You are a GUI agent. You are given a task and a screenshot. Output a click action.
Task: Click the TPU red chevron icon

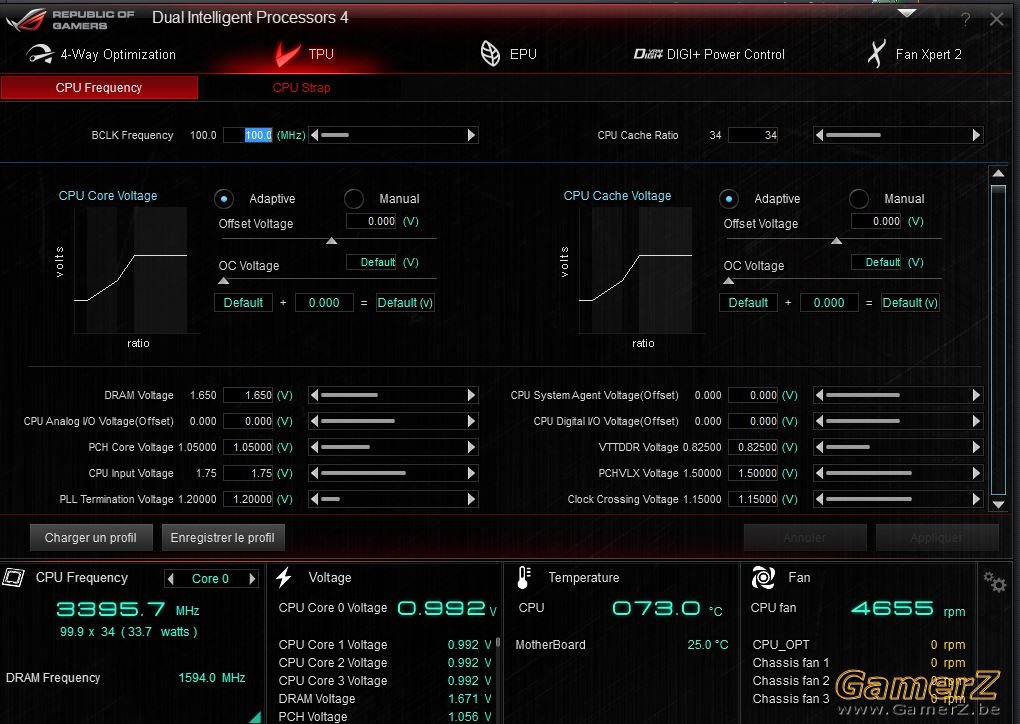click(x=287, y=55)
